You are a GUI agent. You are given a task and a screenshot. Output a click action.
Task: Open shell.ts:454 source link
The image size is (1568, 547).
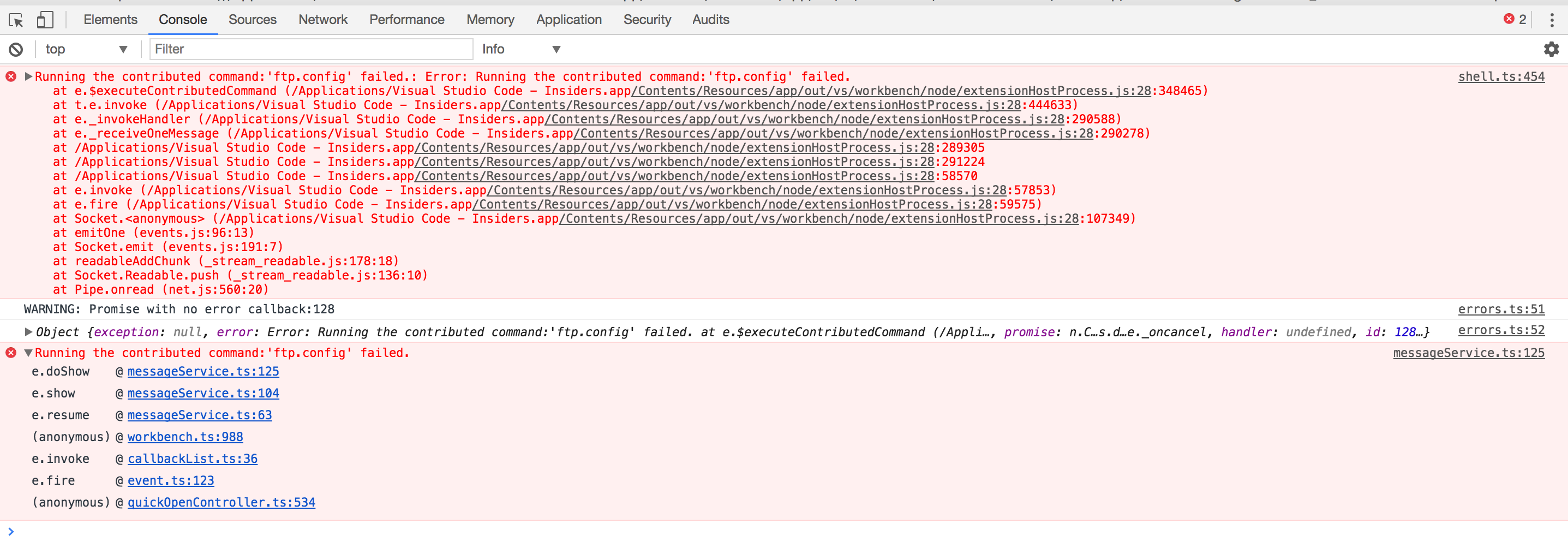tap(1501, 77)
